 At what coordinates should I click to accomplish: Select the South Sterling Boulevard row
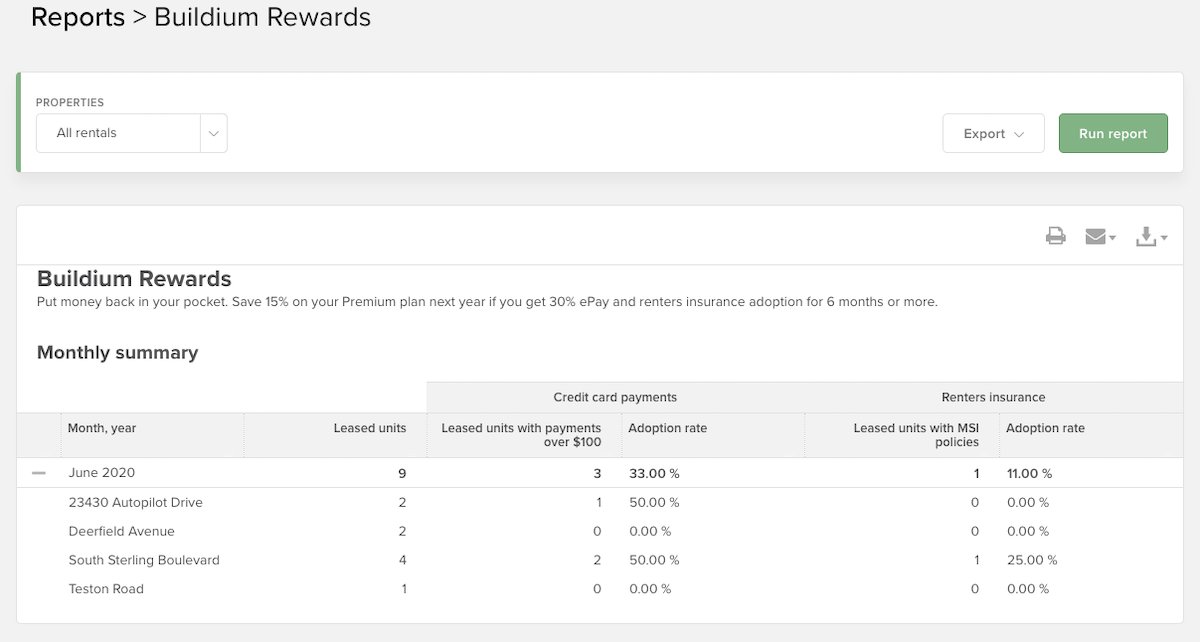[144, 560]
